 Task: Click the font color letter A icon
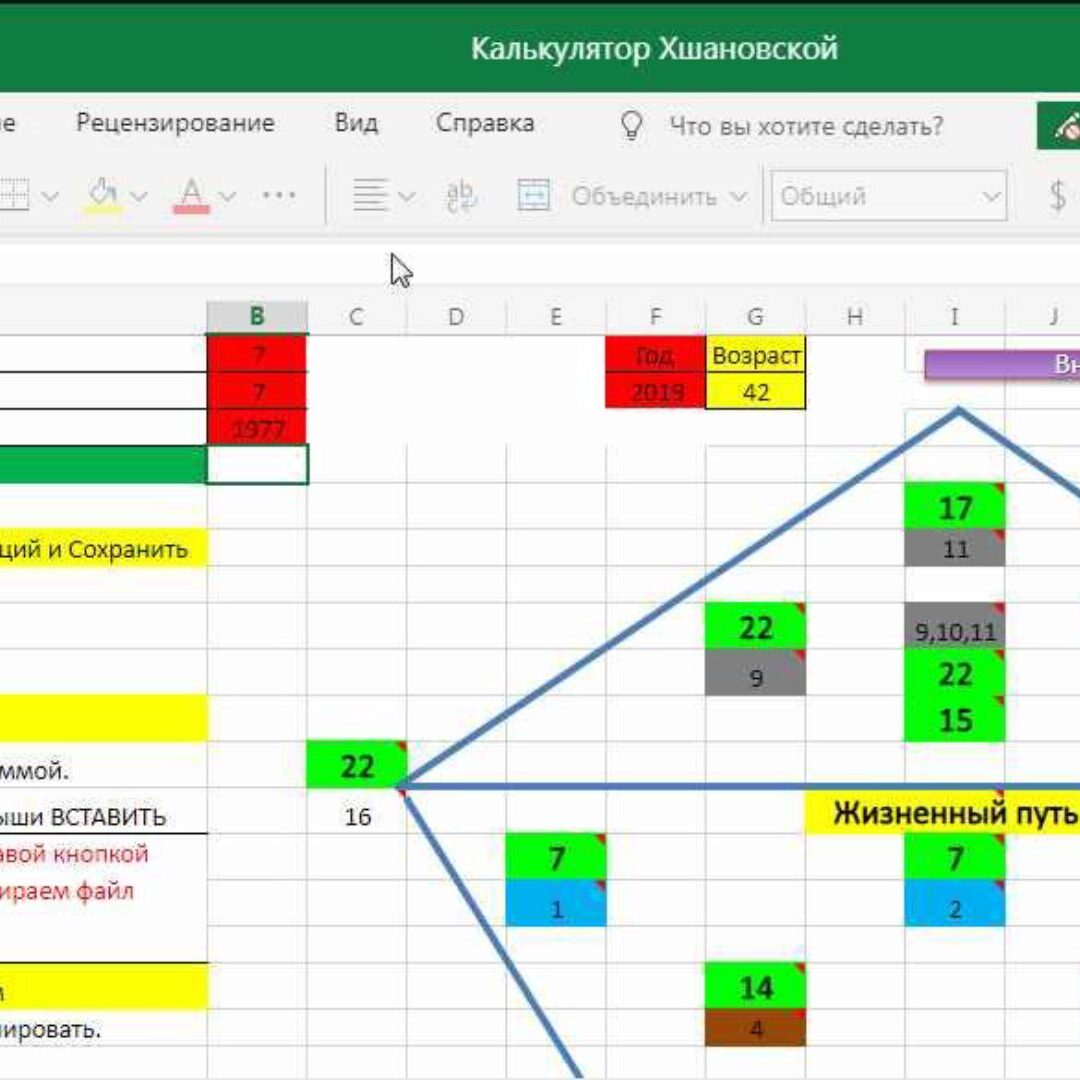tap(191, 194)
